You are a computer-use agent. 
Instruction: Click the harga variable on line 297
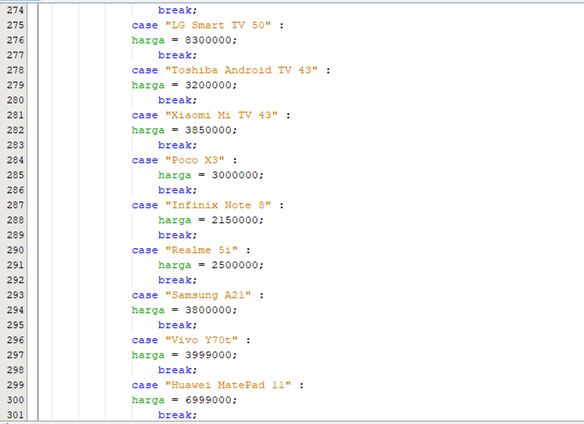click(x=148, y=355)
